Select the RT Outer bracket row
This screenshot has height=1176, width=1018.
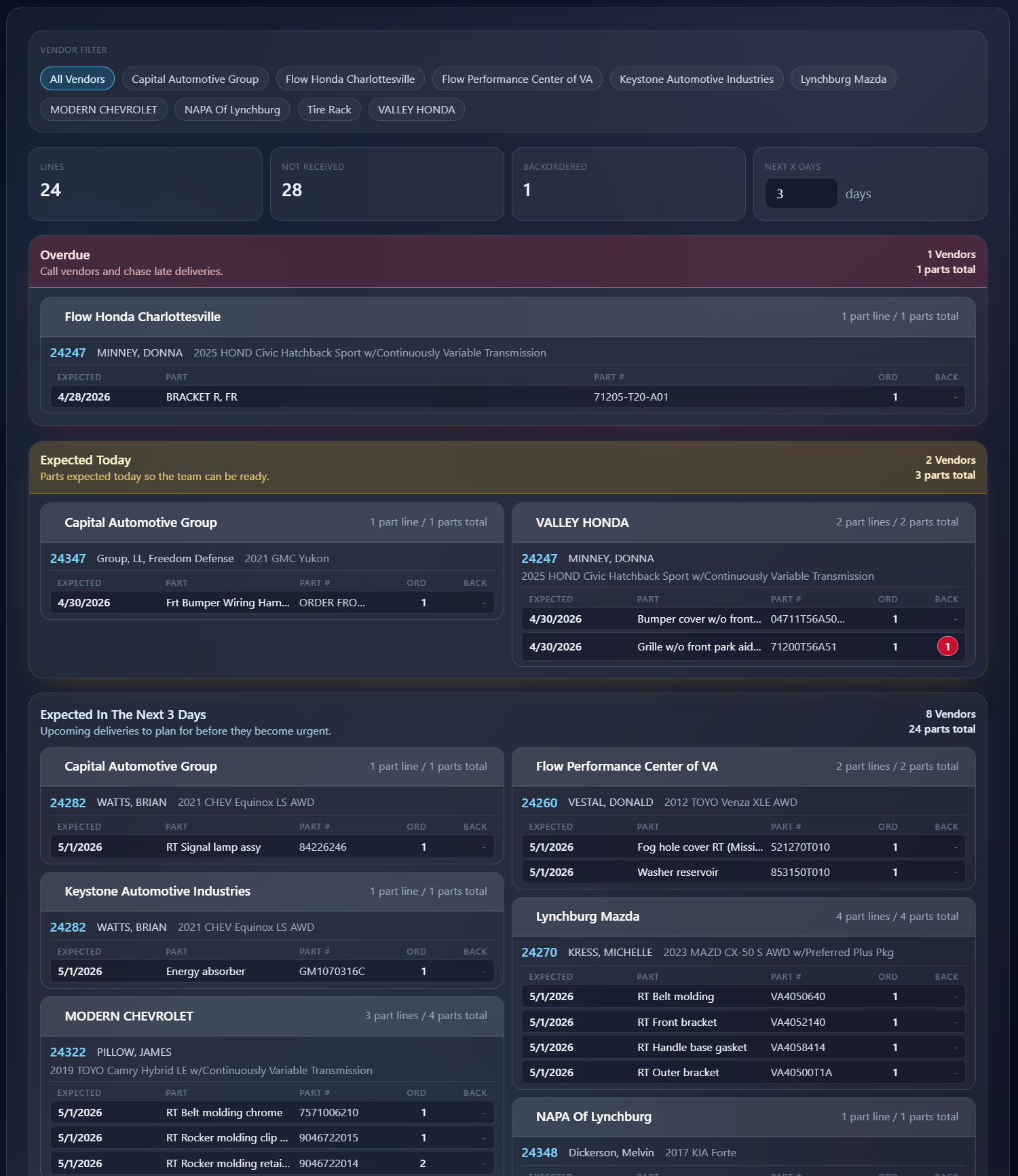pos(743,1073)
